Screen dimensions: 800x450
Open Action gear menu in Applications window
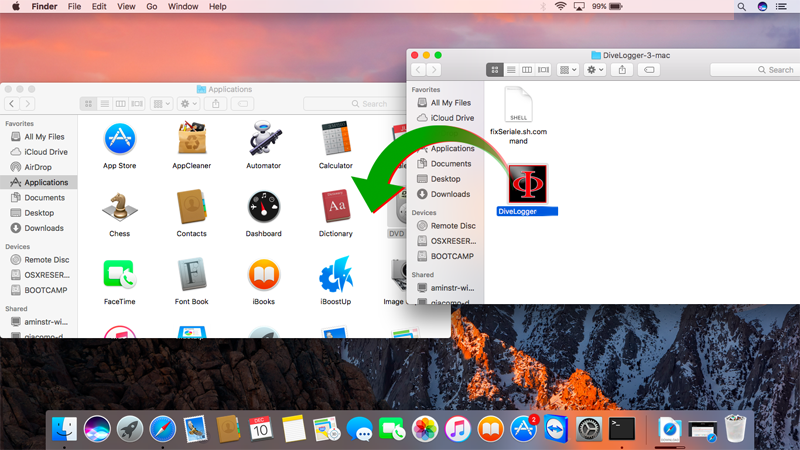click(x=189, y=104)
